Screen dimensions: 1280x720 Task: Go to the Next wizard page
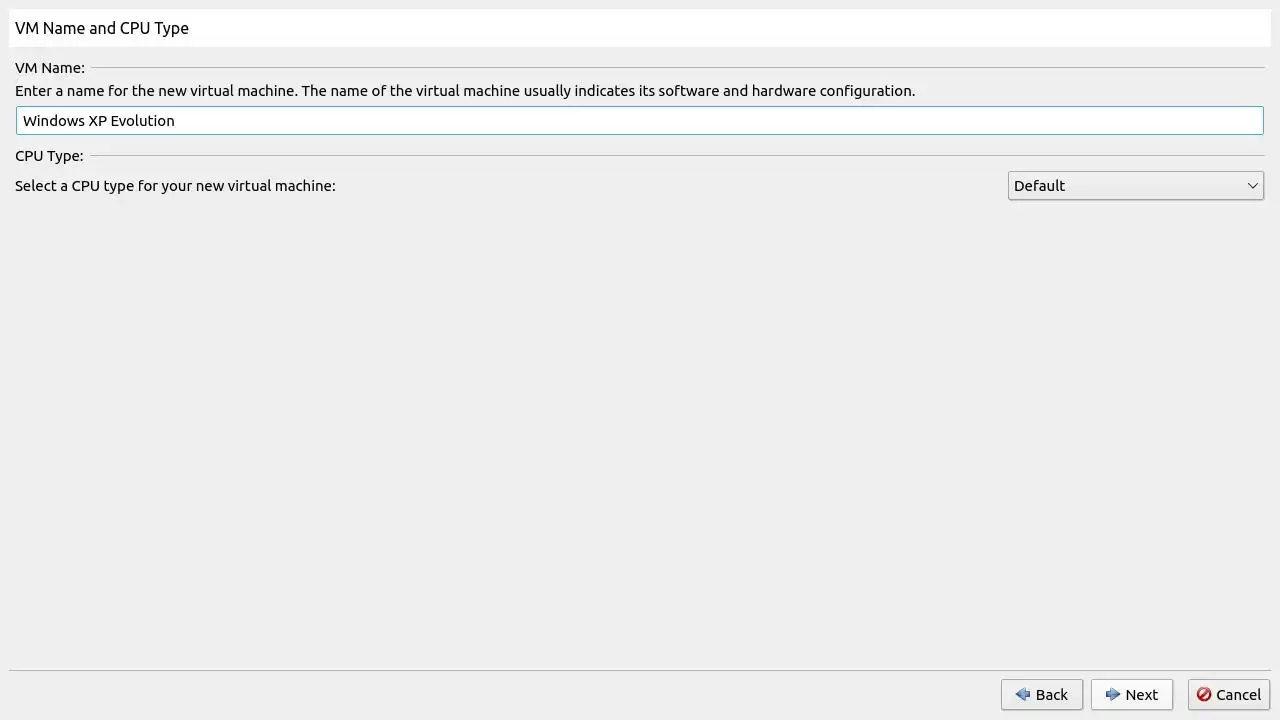tap(1132, 695)
